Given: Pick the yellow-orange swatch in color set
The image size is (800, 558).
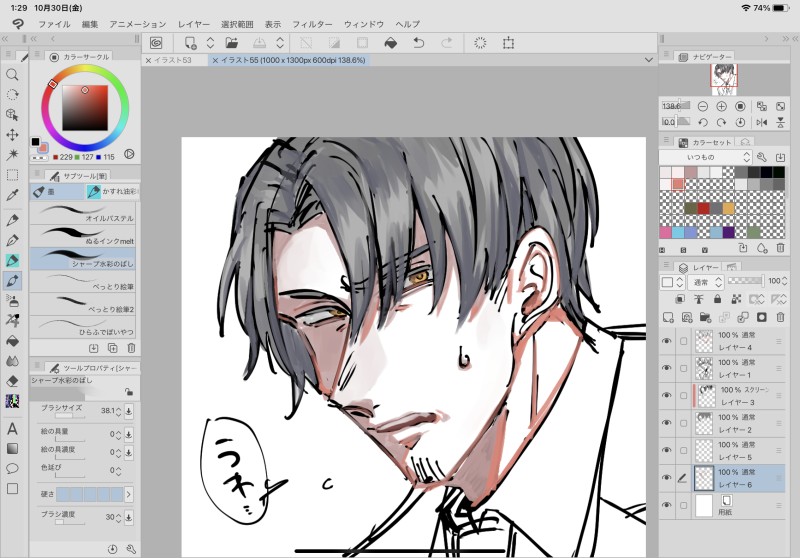Looking at the screenshot, I should click(x=729, y=208).
